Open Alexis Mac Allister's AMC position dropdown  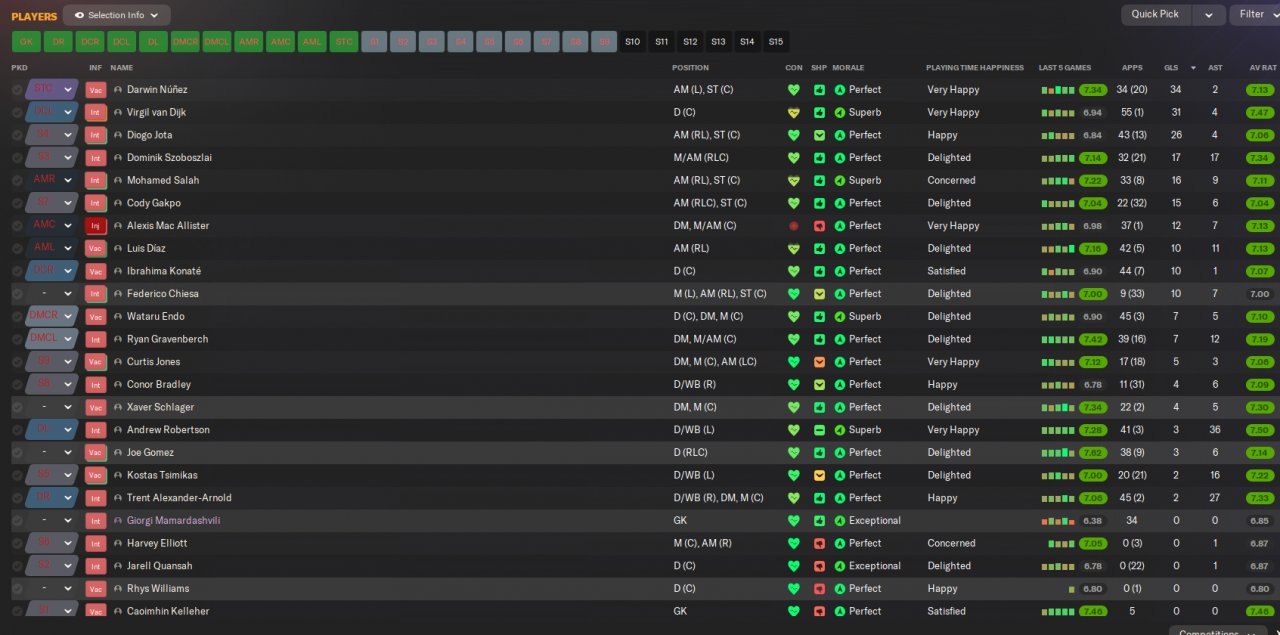pyautogui.click(x=53, y=226)
